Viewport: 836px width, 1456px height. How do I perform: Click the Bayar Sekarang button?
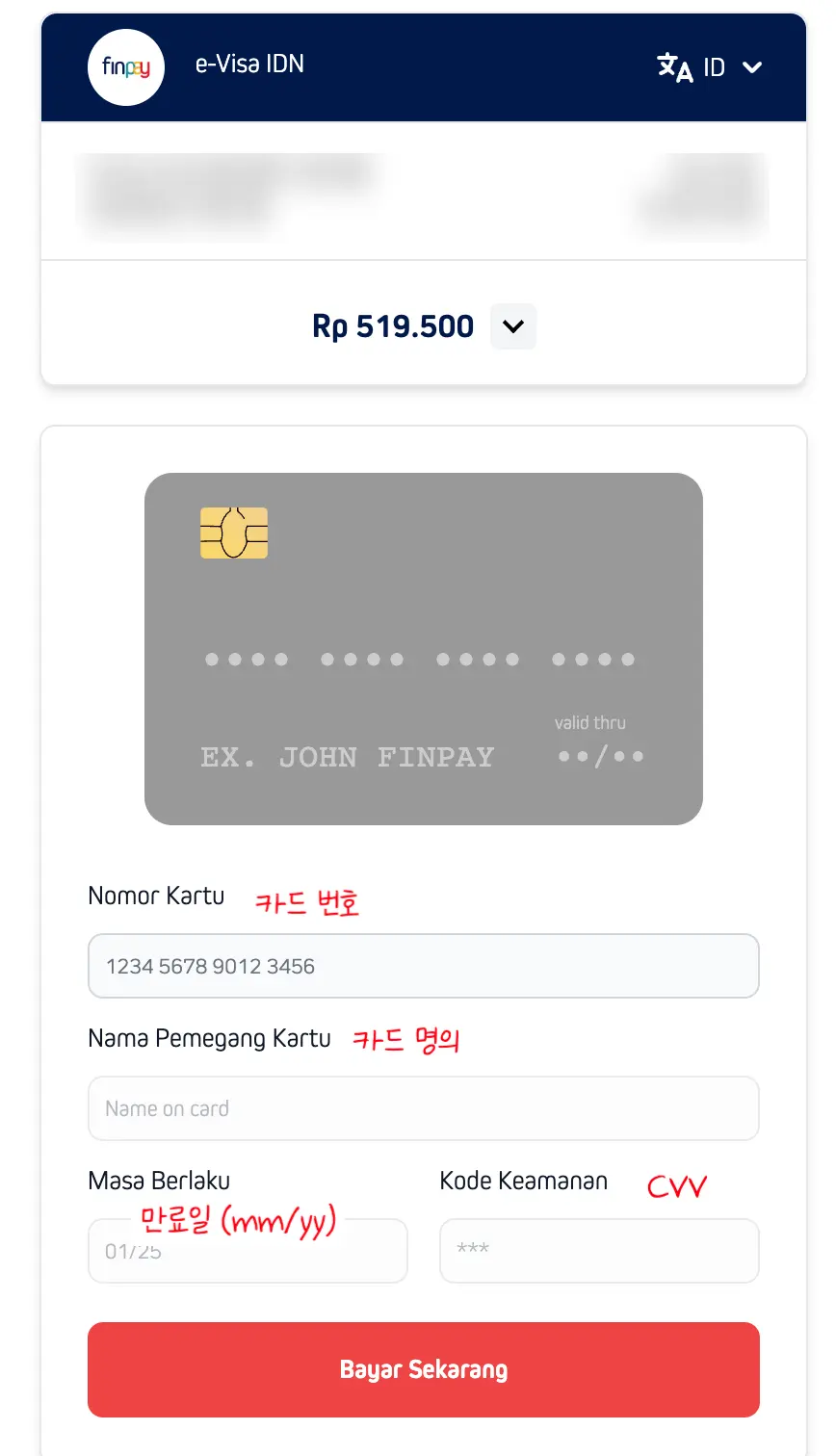tap(424, 1369)
